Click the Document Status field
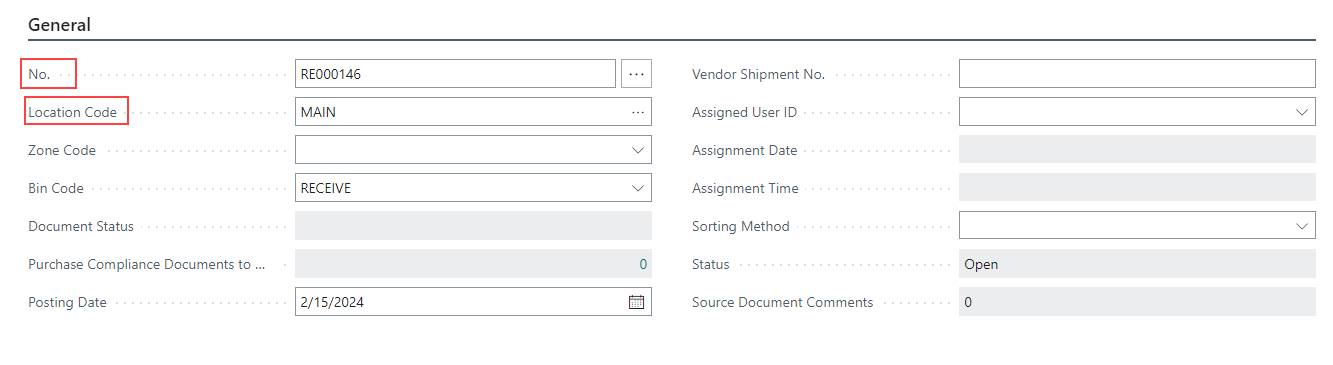 click(x=473, y=226)
